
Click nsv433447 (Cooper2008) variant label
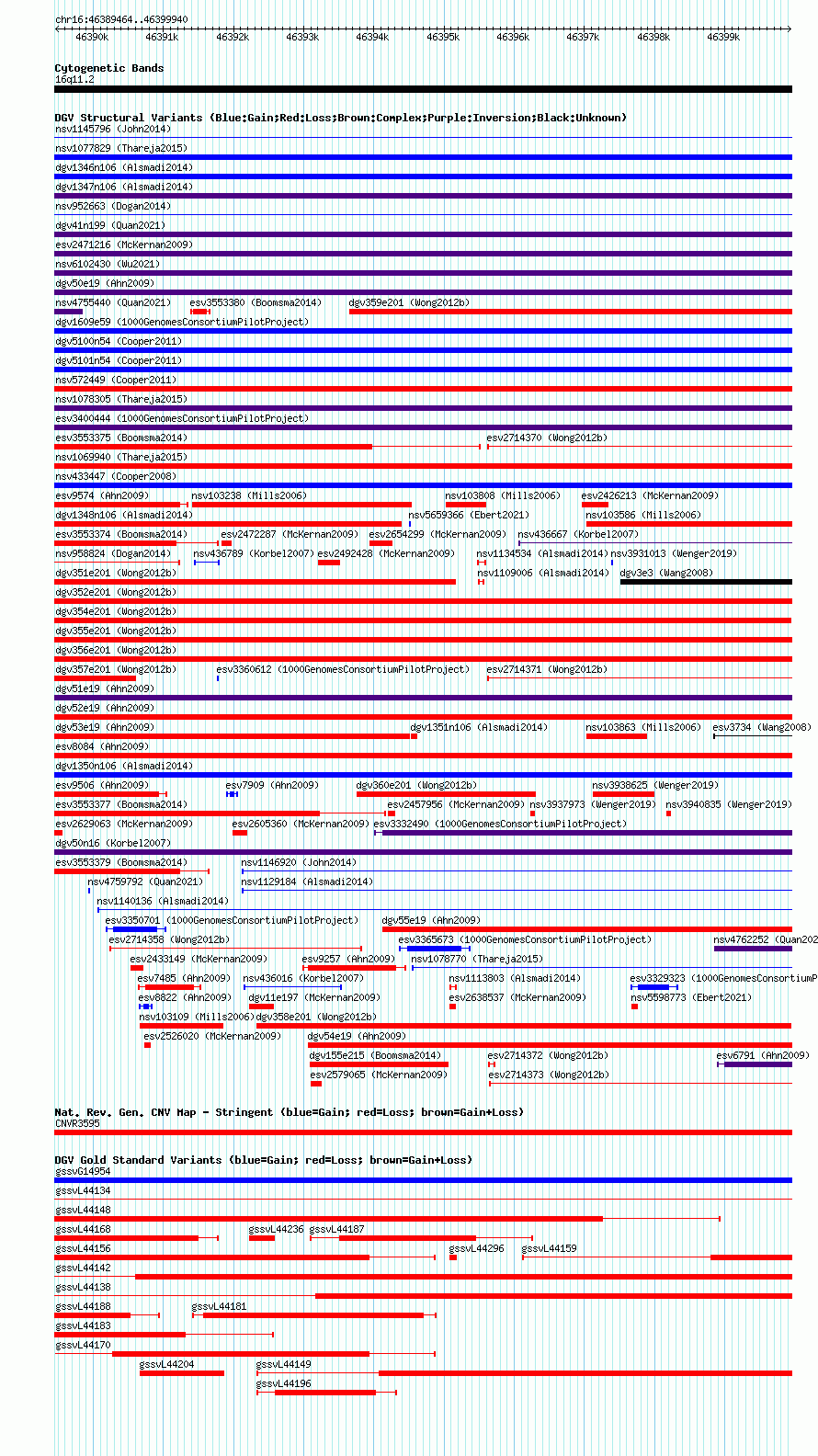pyautogui.click(x=115, y=476)
